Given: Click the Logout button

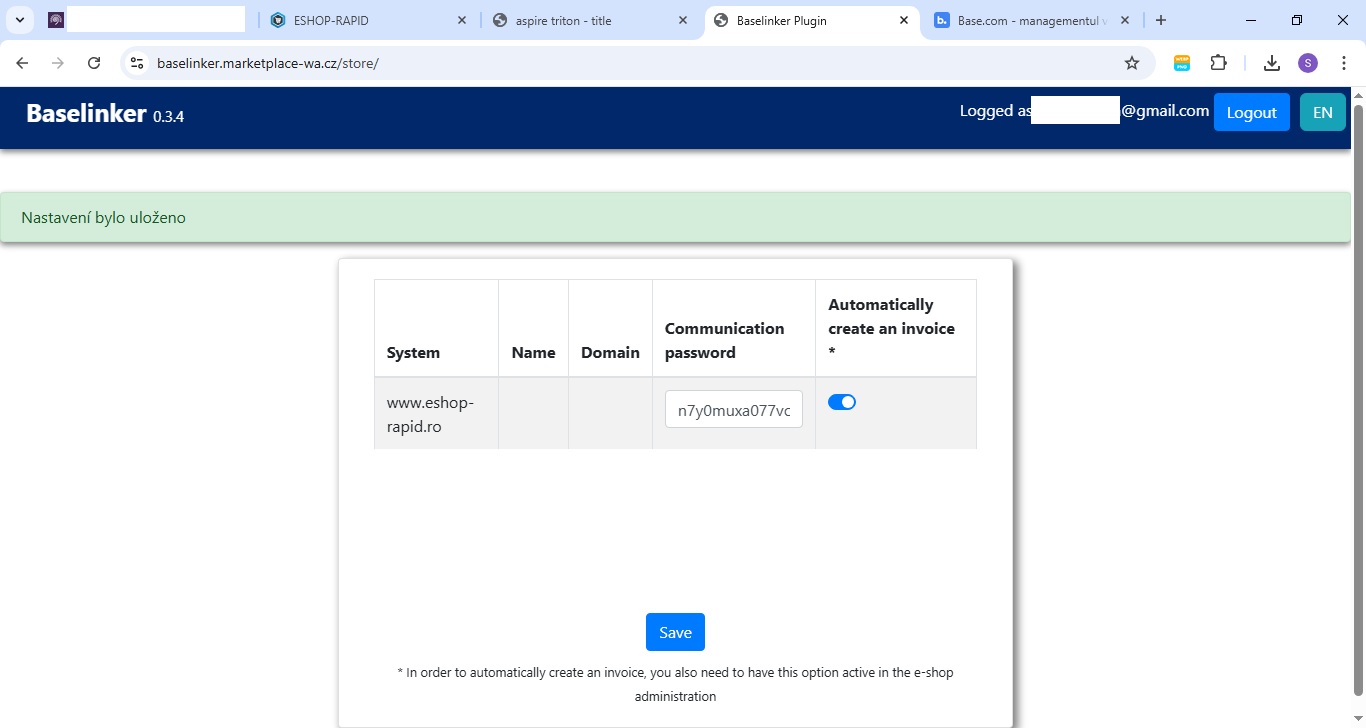Looking at the screenshot, I should tap(1251, 112).
